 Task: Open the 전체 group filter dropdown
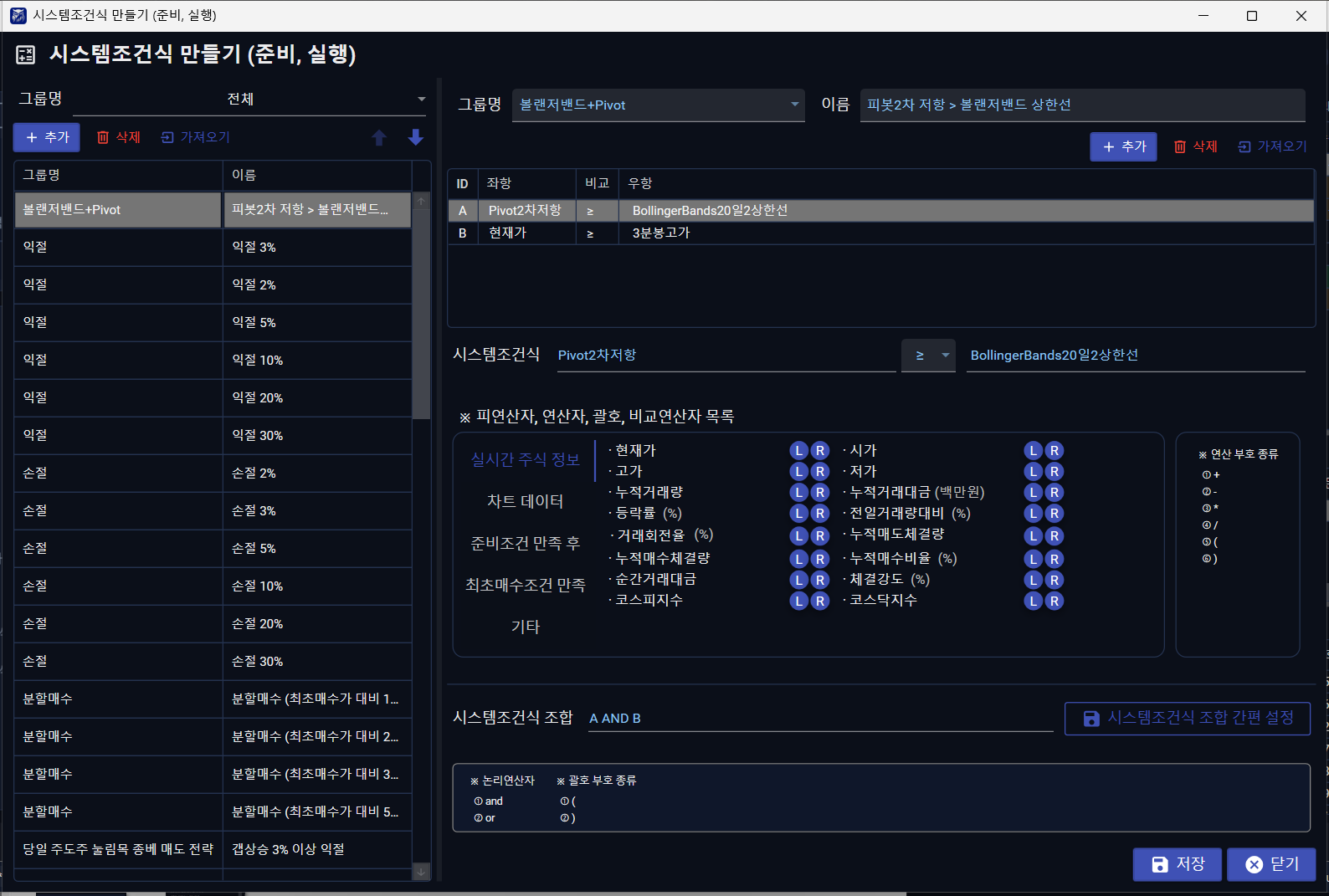249,100
